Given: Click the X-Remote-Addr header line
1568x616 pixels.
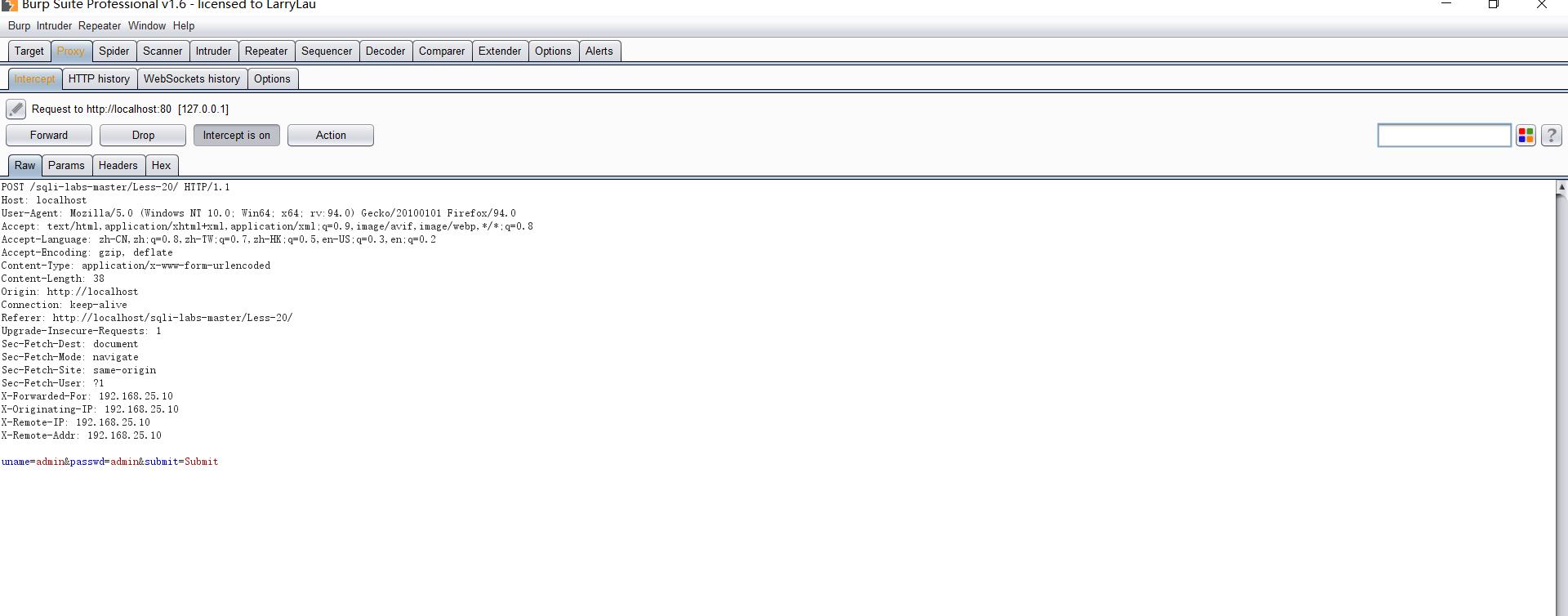Looking at the screenshot, I should pos(82,435).
